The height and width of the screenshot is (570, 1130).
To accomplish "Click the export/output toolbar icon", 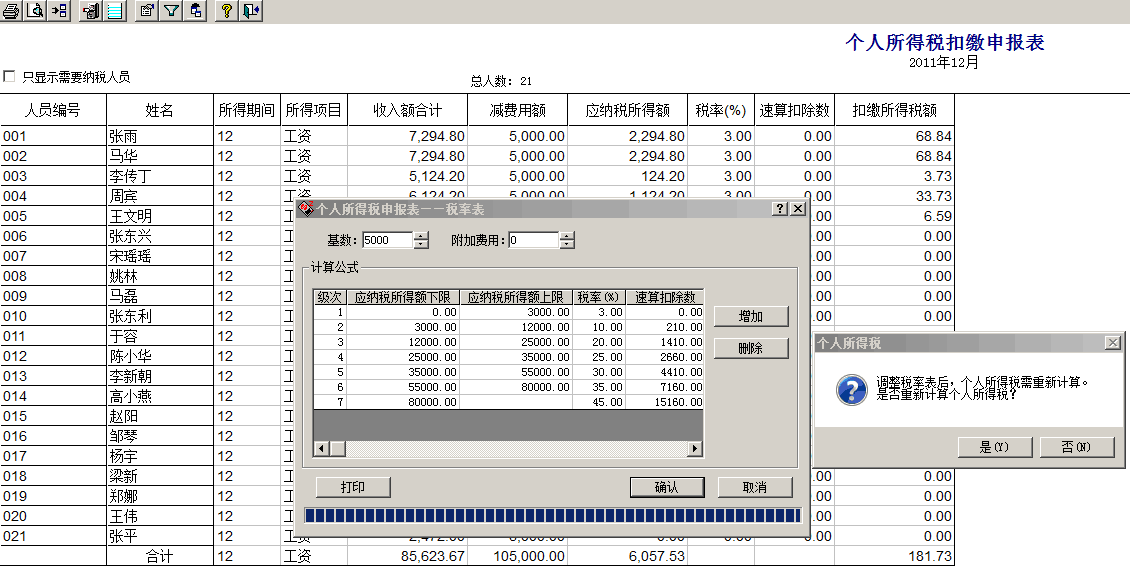I will click(59, 11).
